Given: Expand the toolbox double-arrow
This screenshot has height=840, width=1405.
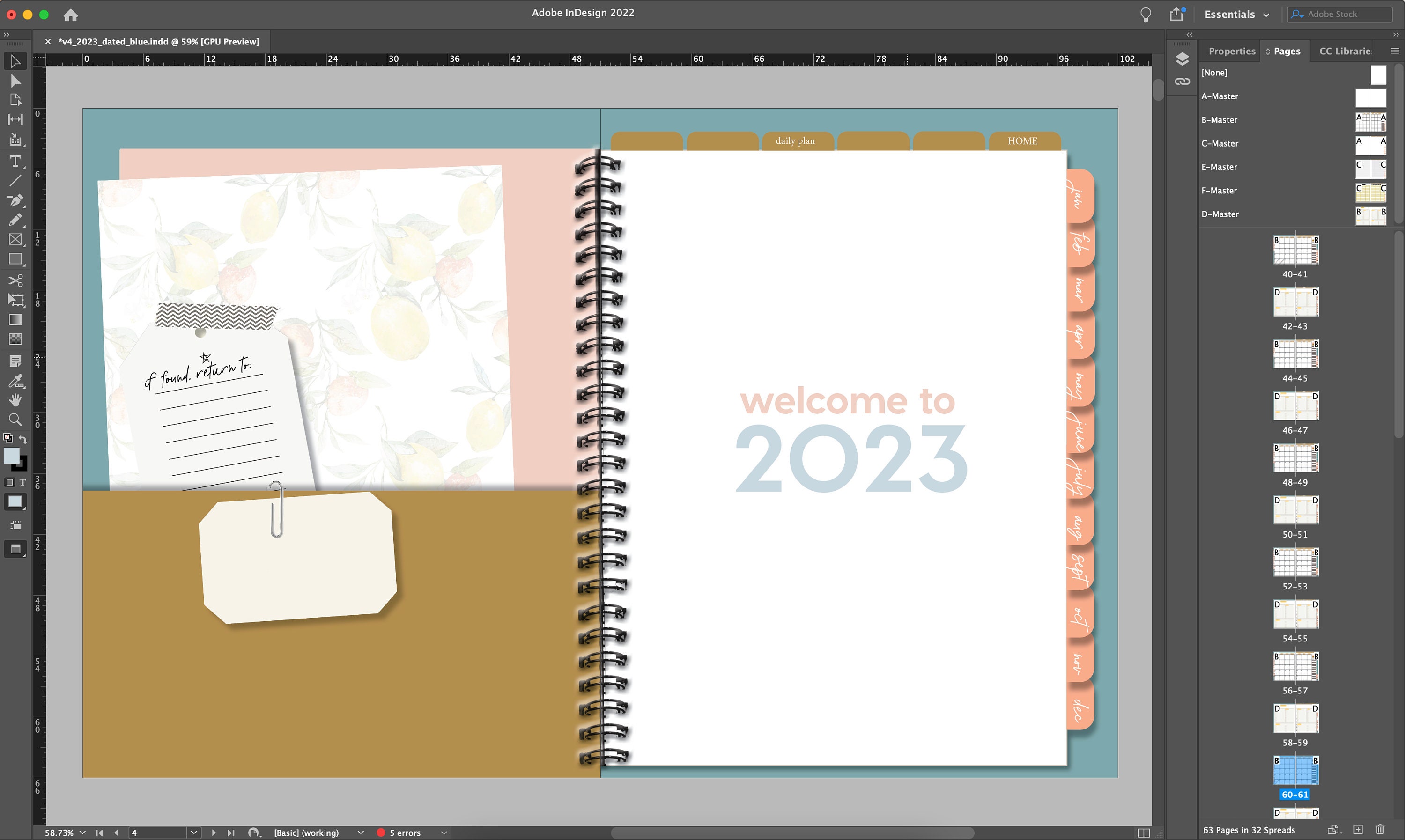Looking at the screenshot, I should (6, 35).
